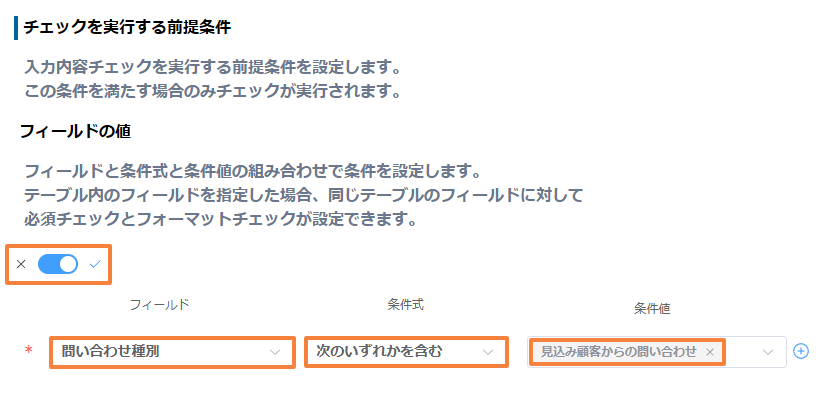Remove the 見込み顧客からの問い合わせ tag

(709, 351)
